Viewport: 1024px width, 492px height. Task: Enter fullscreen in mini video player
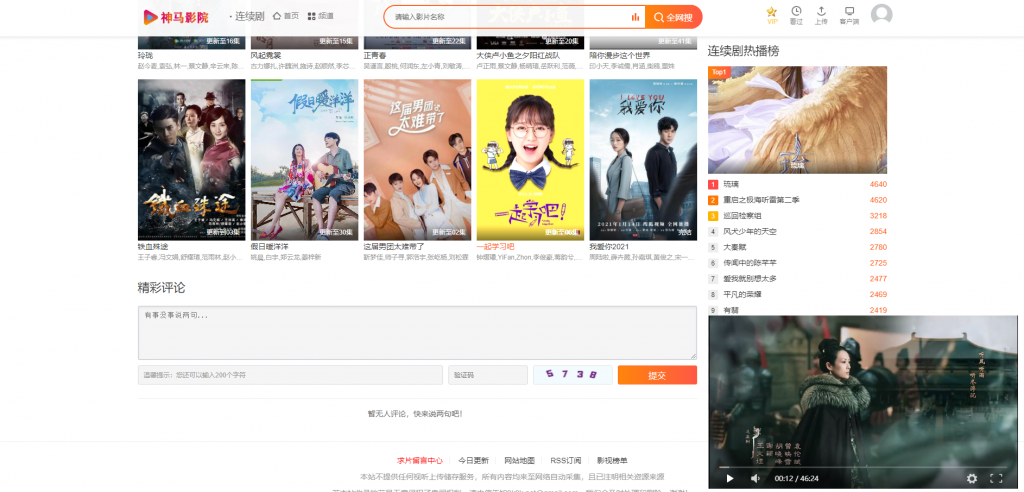(x=996, y=478)
